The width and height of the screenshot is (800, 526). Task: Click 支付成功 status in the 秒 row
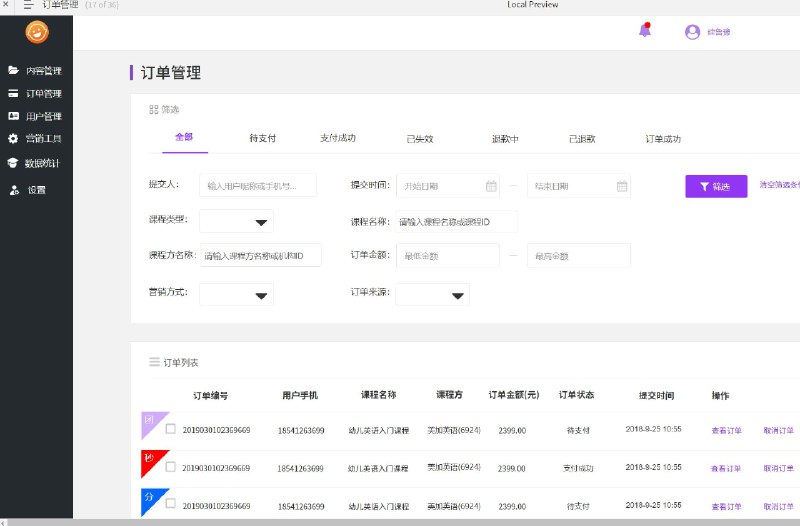click(x=578, y=468)
